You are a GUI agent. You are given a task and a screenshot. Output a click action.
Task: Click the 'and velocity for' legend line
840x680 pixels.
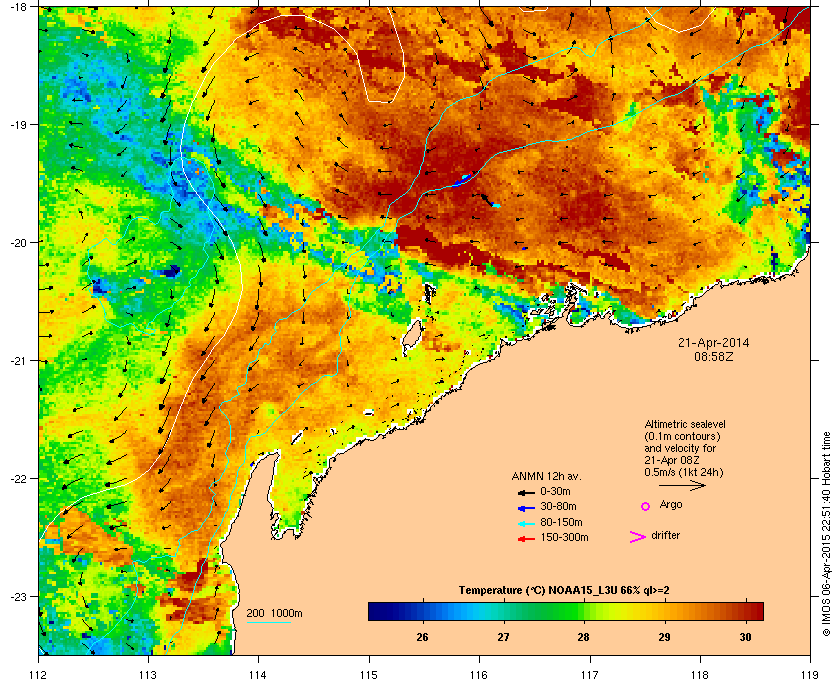tap(680, 448)
